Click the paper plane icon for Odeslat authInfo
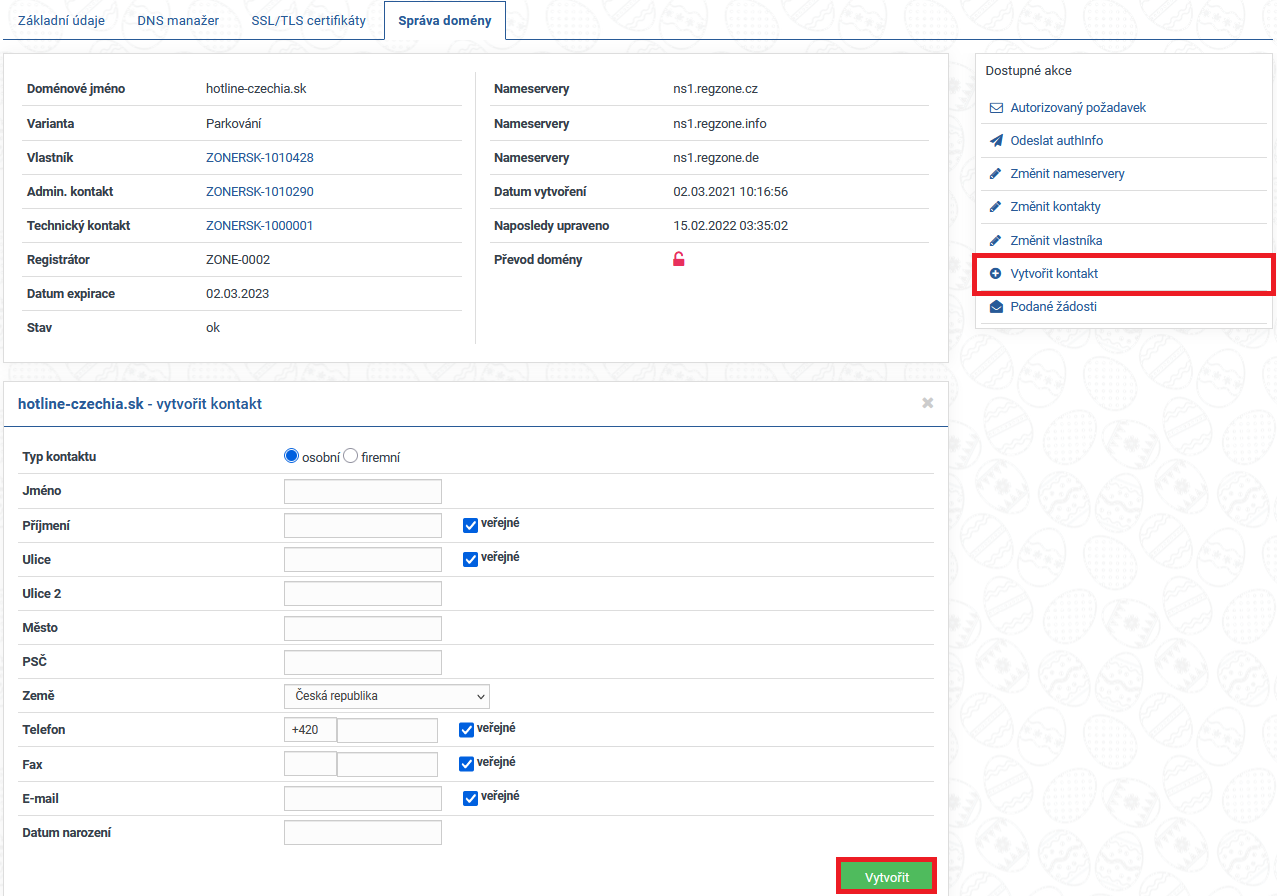The height and width of the screenshot is (896, 1277). tap(996, 141)
